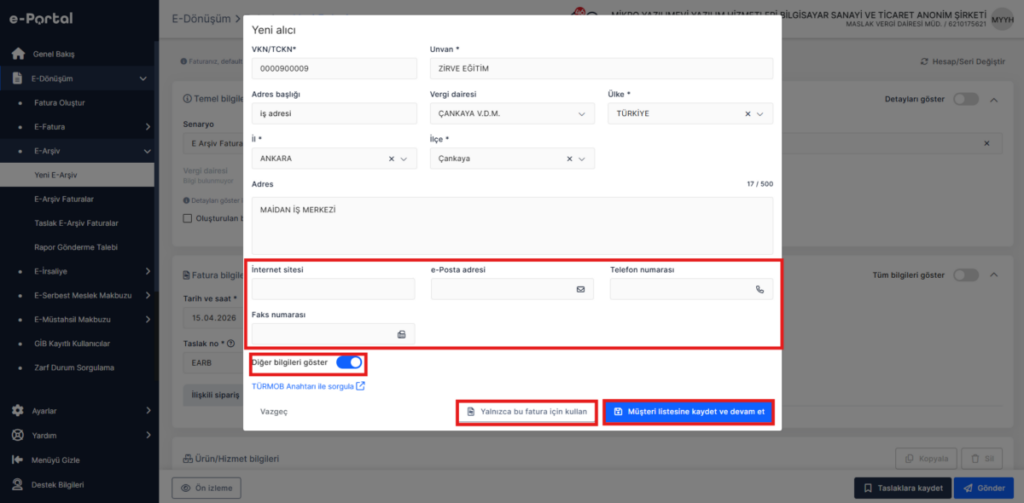Click the Ayarlar gear icon
The height and width of the screenshot is (503, 1024).
pos(18,411)
